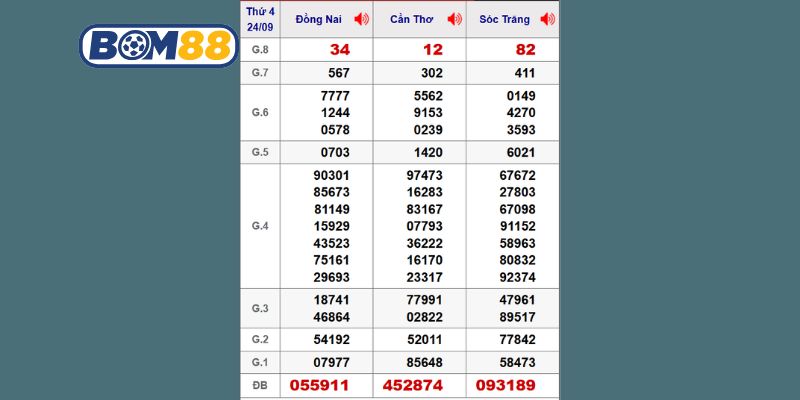Click G.6 value 1244
Viewport: 800px width, 400px height.
tap(335, 113)
